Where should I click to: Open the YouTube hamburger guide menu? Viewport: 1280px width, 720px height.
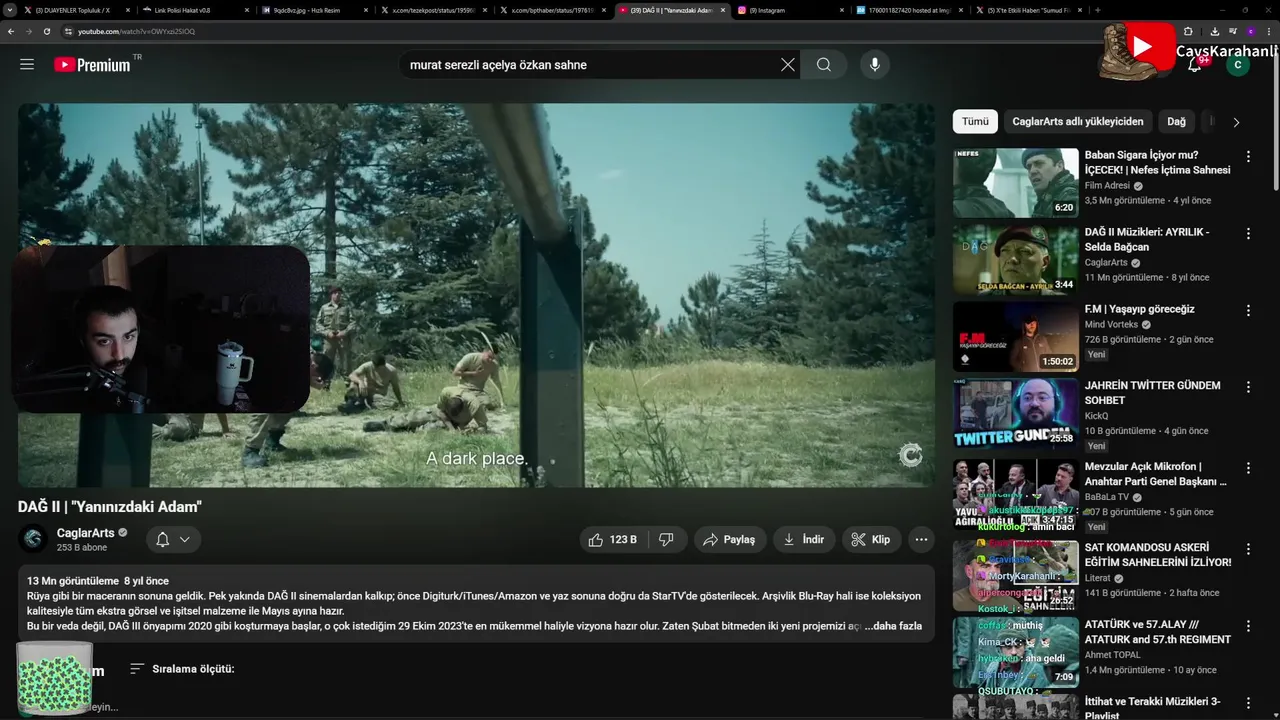(x=27, y=64)
